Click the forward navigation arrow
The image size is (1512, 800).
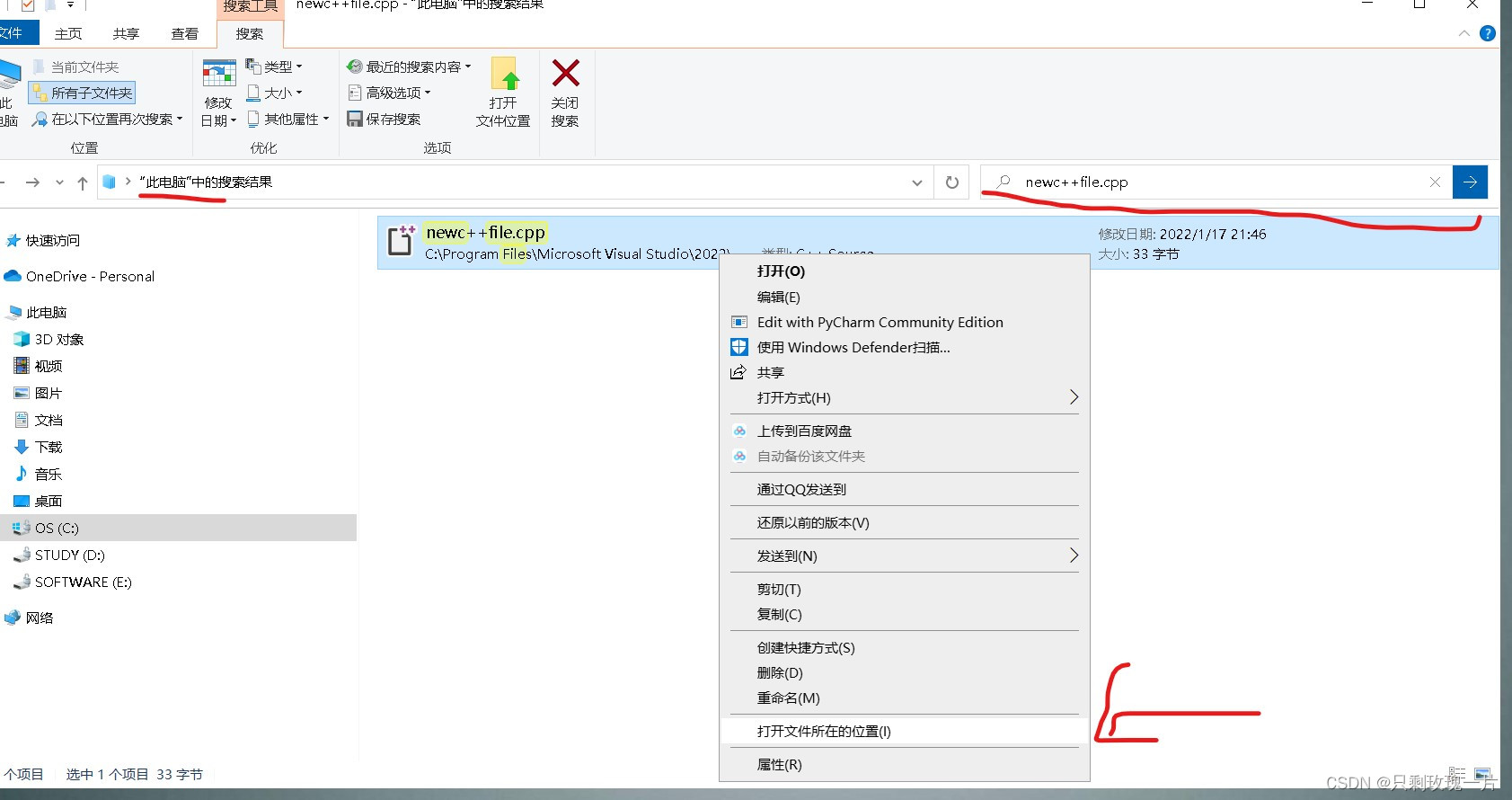coord(33,182)
